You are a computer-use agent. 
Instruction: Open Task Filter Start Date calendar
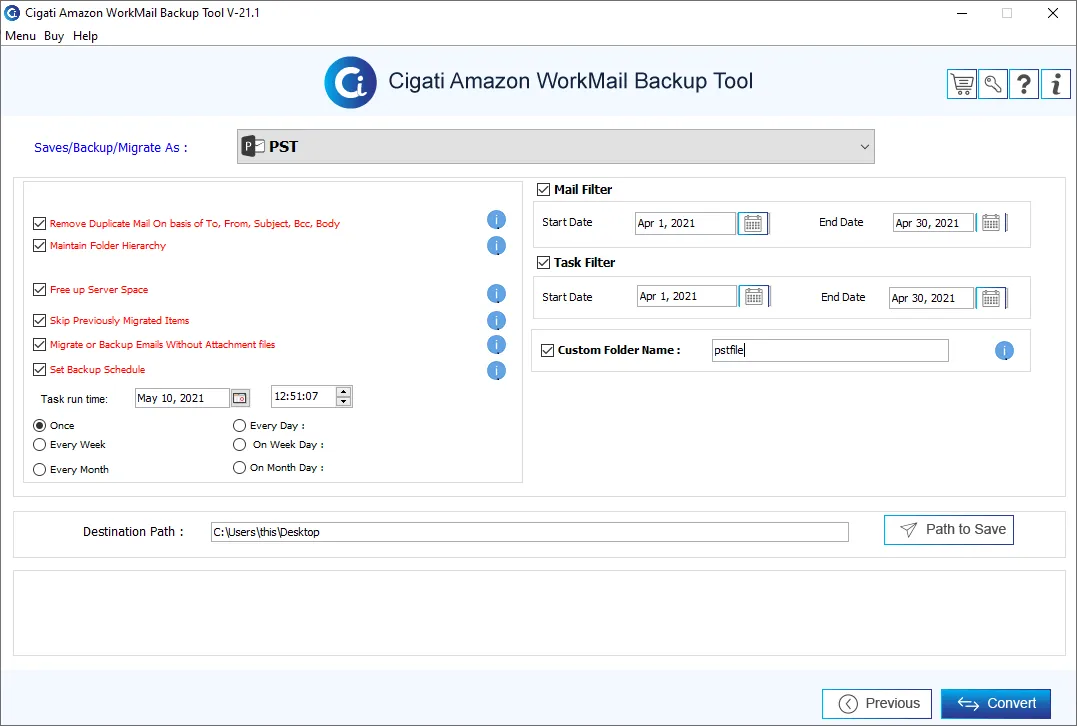click(x=753, y=296)
